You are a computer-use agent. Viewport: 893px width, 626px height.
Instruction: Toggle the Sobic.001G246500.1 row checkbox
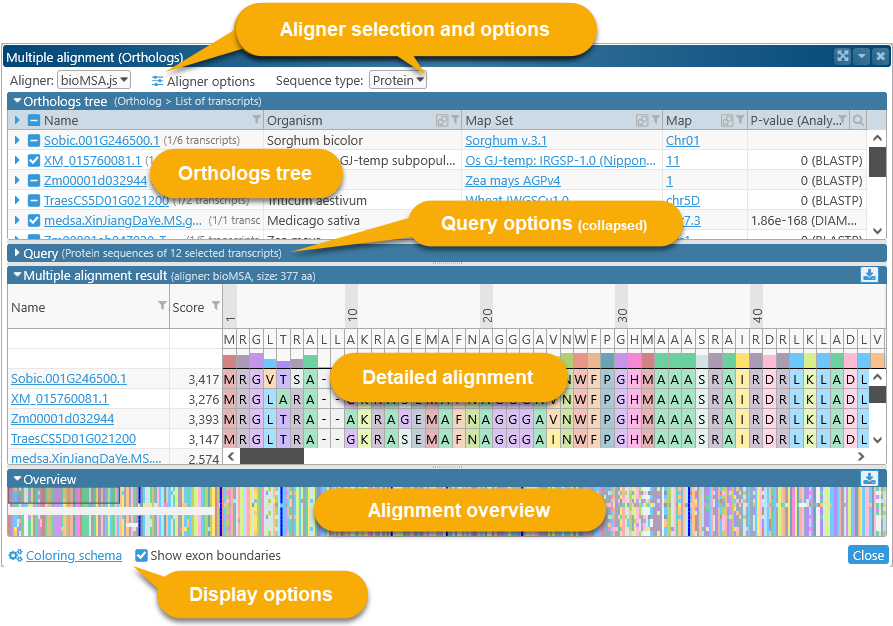(34, 141)
